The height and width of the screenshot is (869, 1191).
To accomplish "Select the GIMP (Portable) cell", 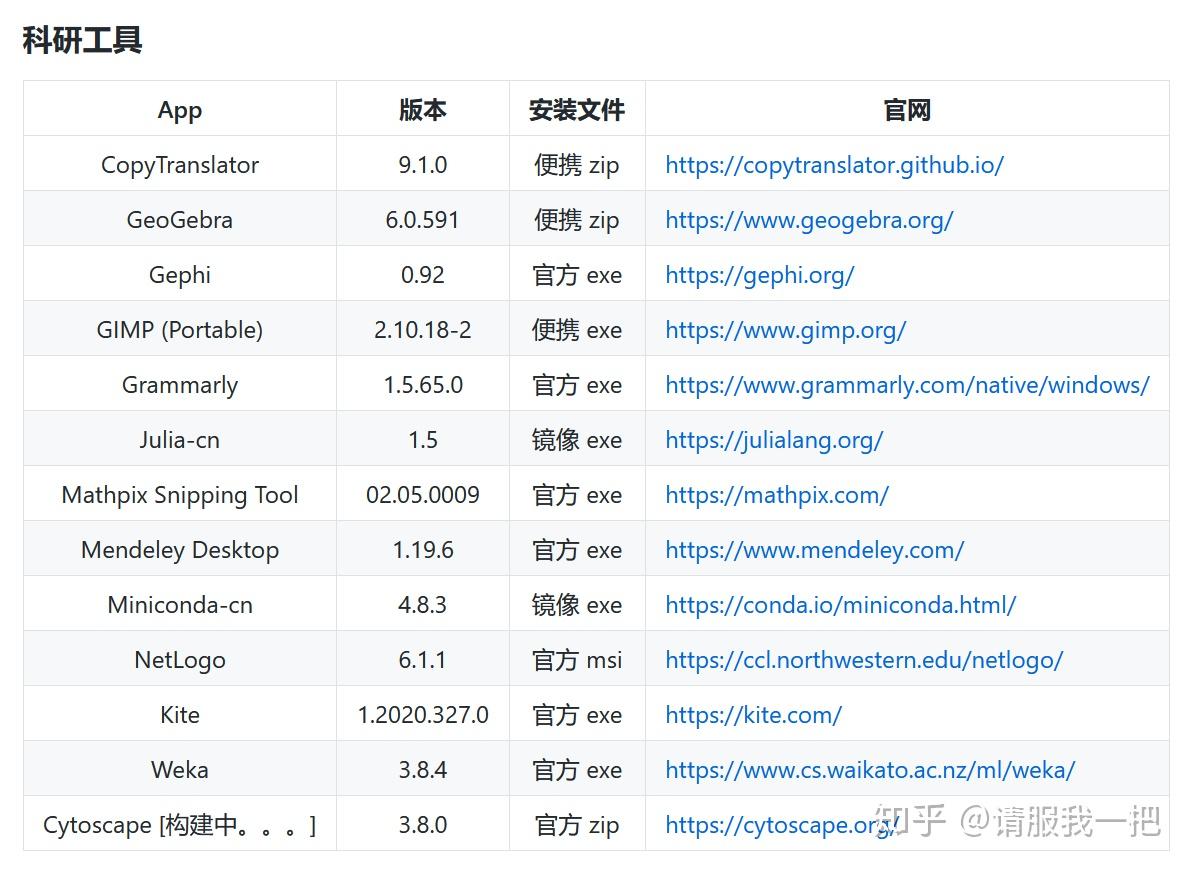I will [180, 330].
